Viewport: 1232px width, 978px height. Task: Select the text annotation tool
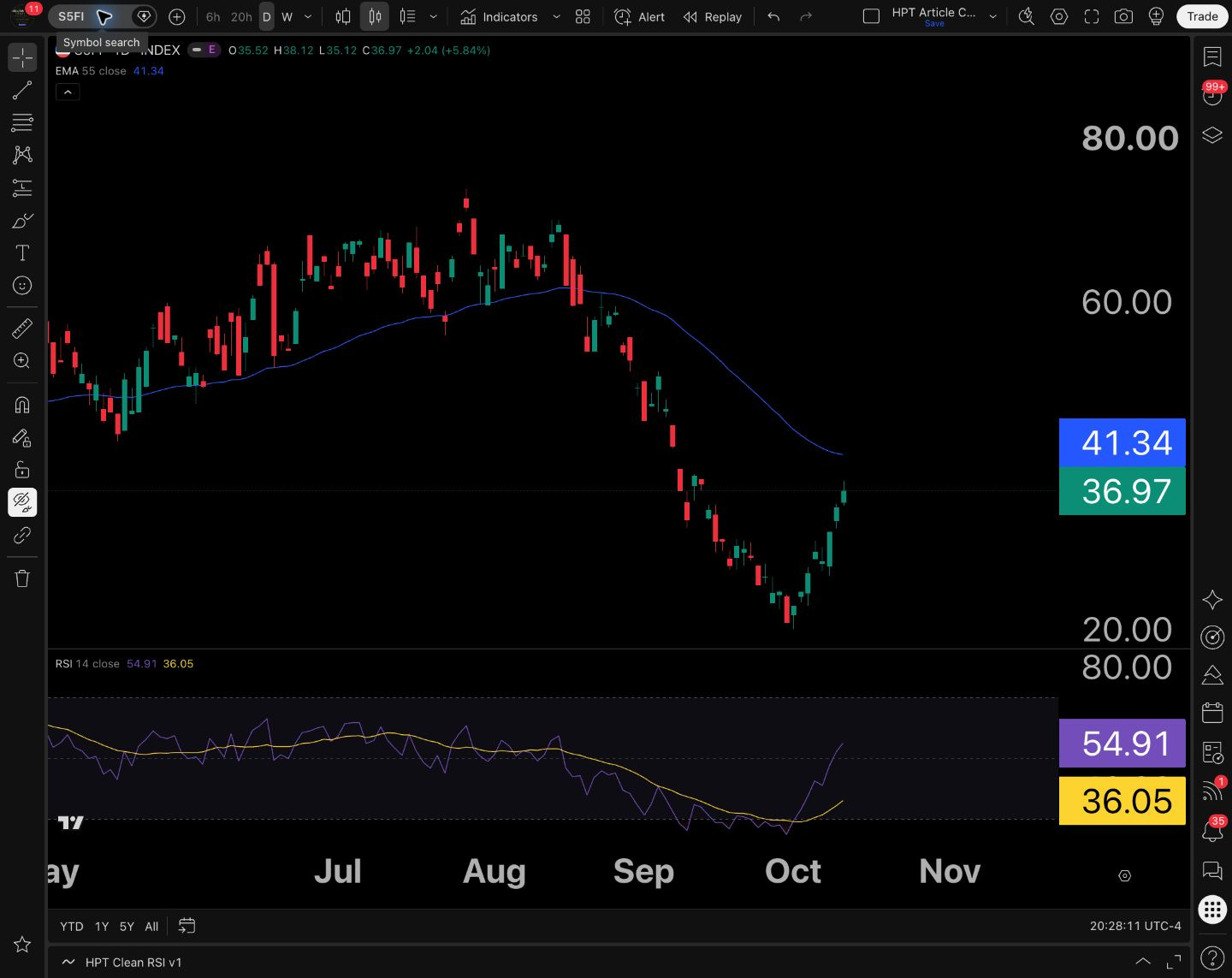point(22,252)
